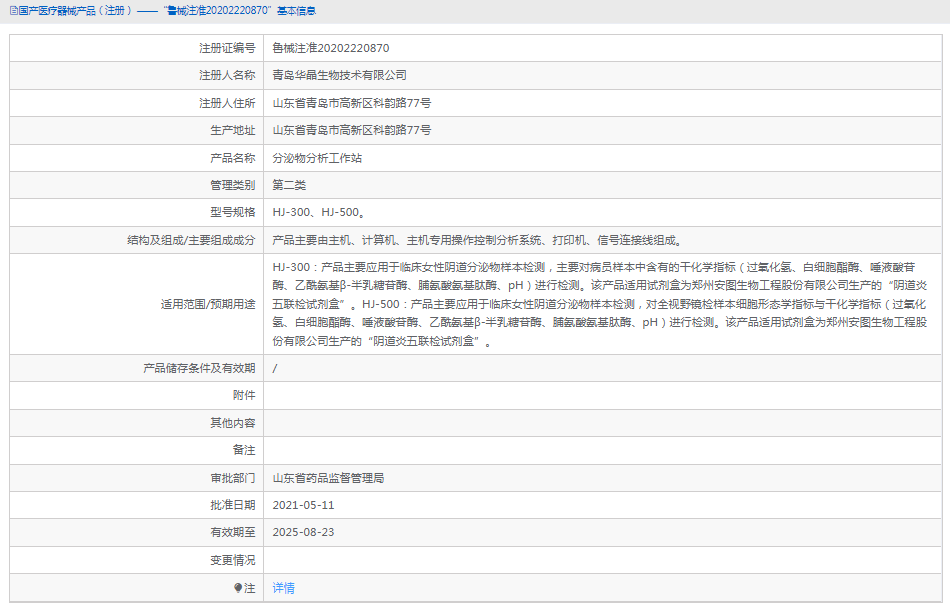Click the 管理类别 label cell
The image size is (950, 606).
click(x=137, y=185)
